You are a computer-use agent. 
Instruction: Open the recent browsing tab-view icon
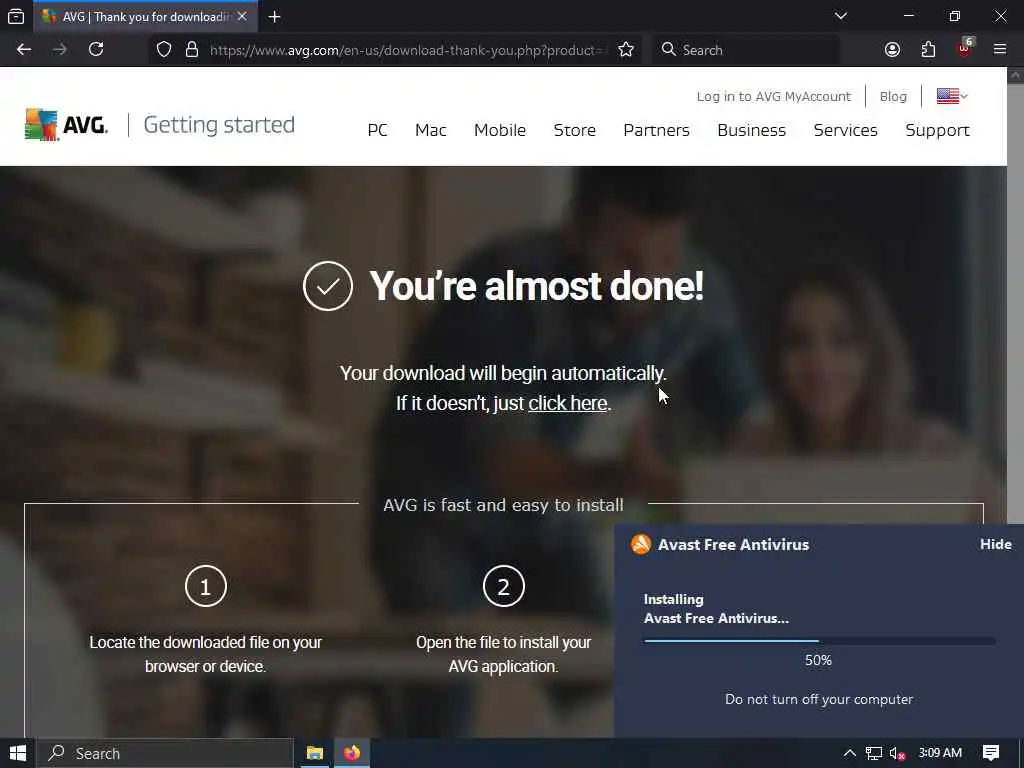[16, 16]
